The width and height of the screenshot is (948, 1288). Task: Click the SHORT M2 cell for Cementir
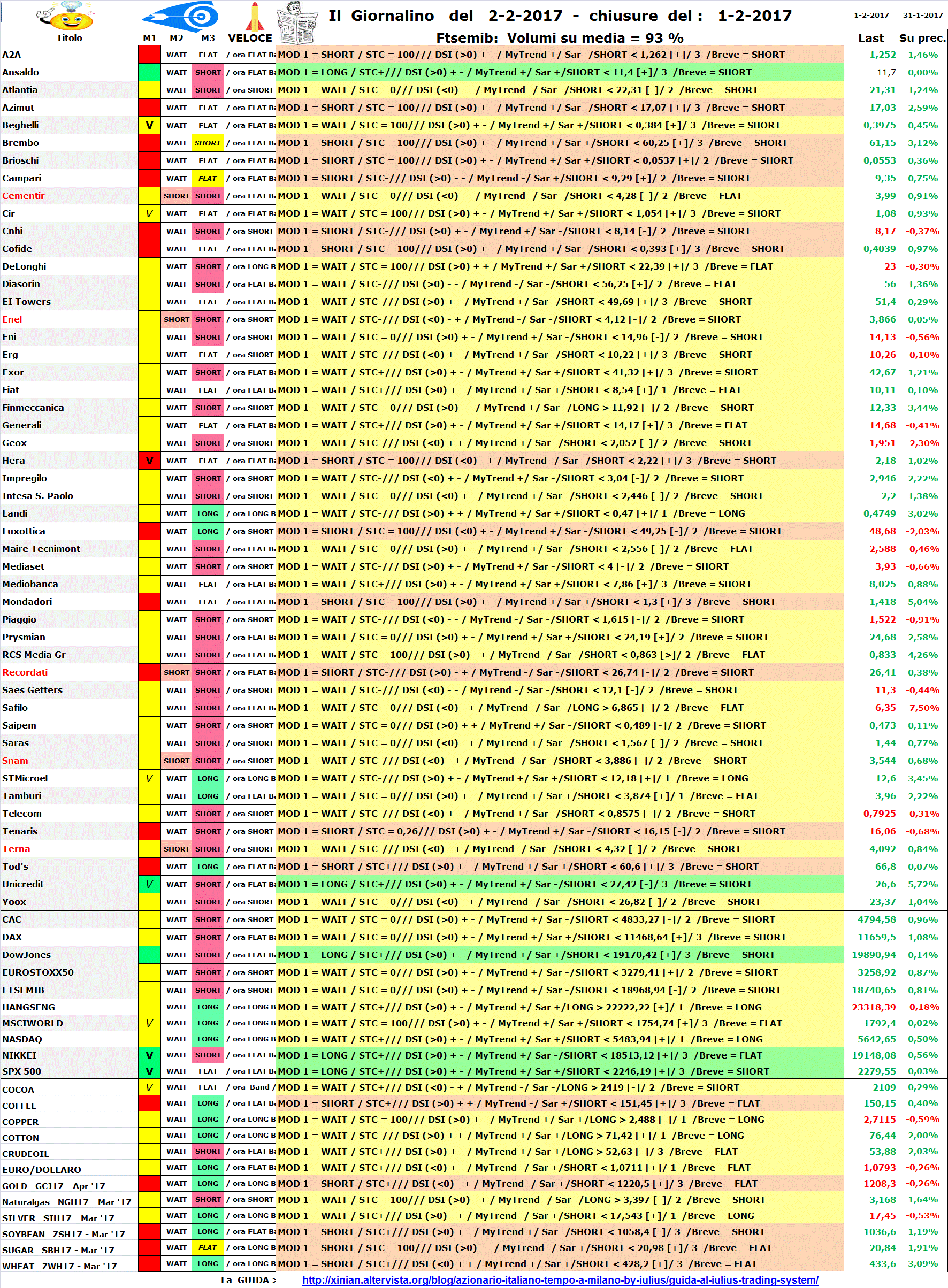tap(176, 196)
